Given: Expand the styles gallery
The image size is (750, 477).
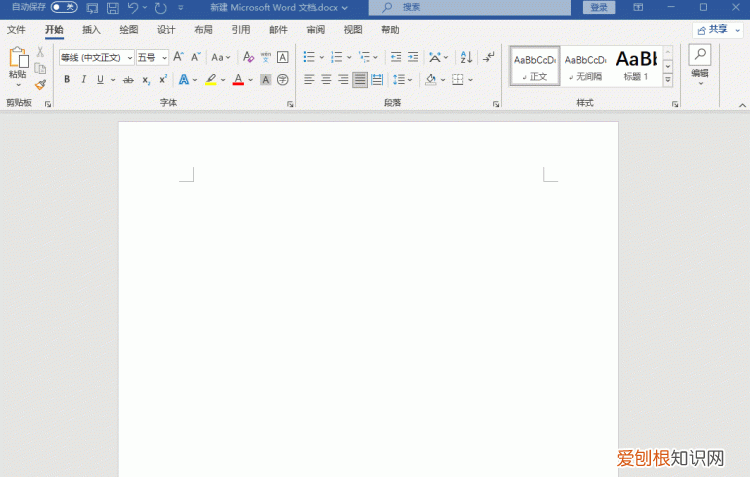Looking at the screenshot, I should [668, 80].
